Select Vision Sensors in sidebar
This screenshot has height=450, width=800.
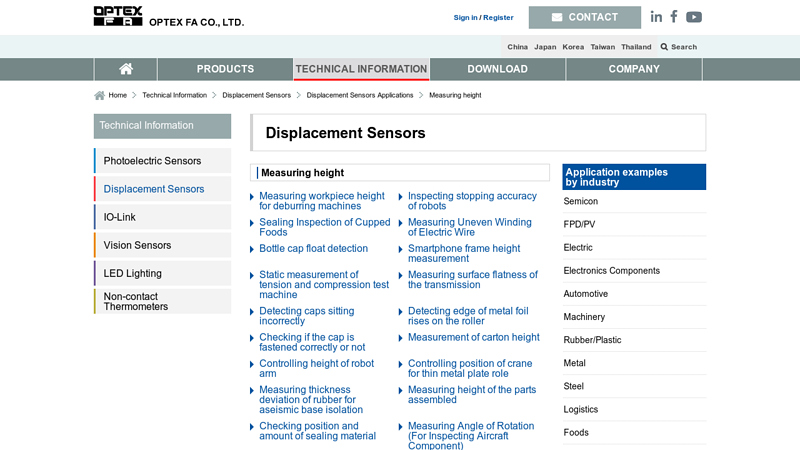pyautogui.click(x=162, y=245)
